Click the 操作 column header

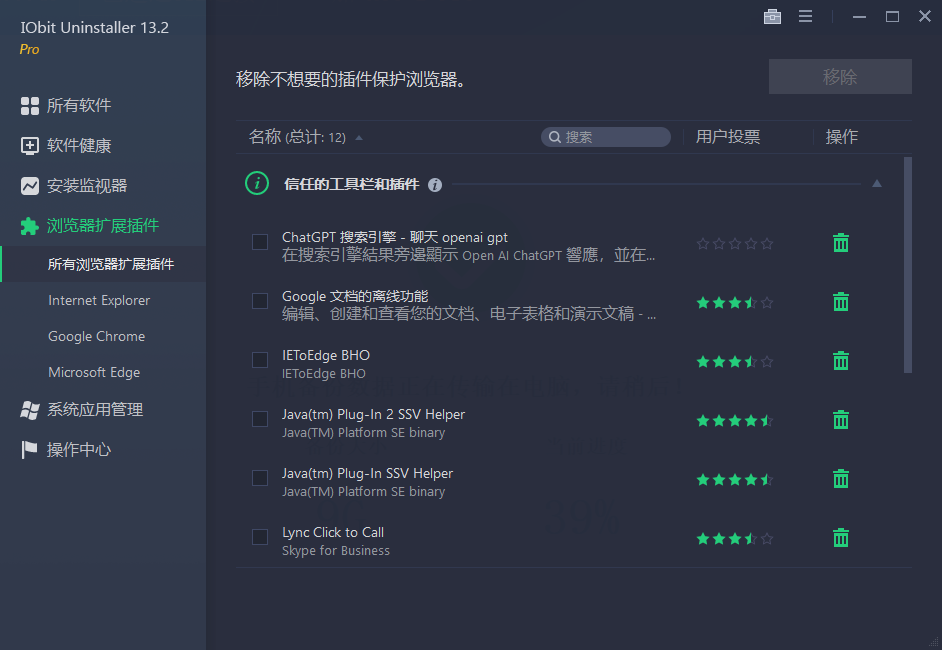click(x=841, y=137)
